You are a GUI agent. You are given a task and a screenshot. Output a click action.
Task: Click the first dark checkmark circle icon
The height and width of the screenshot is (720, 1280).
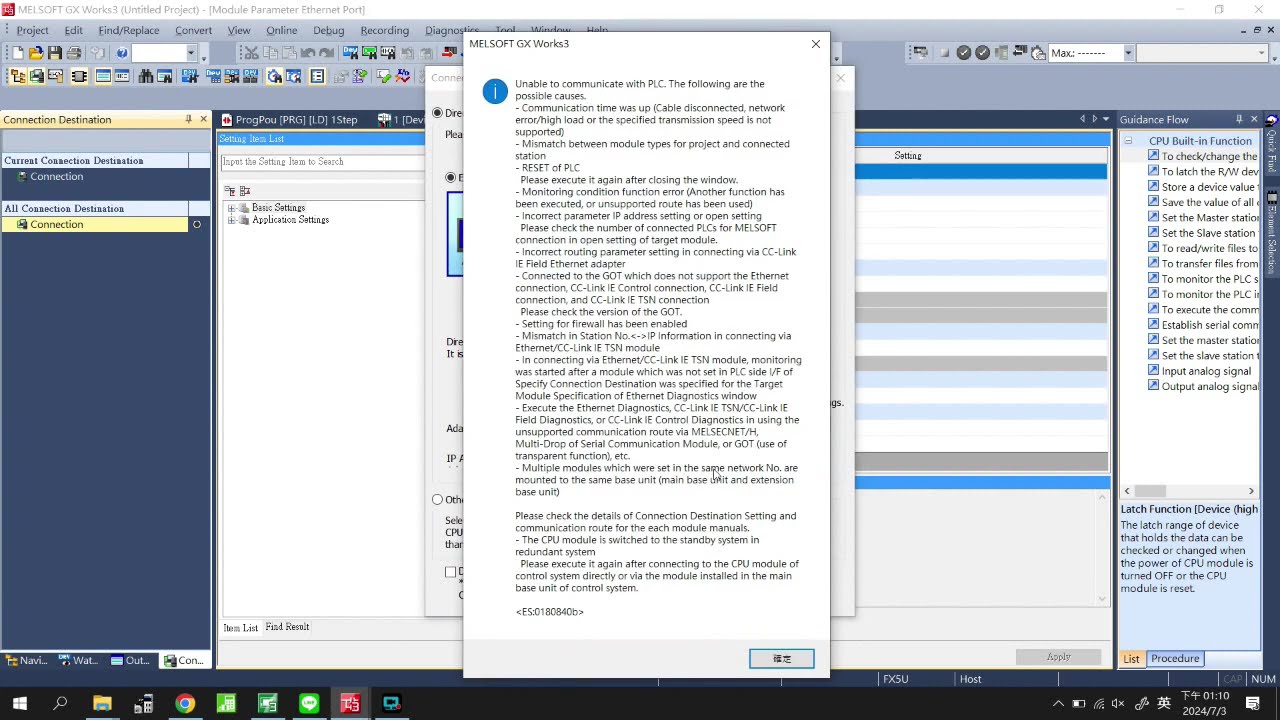coord(964,53)
